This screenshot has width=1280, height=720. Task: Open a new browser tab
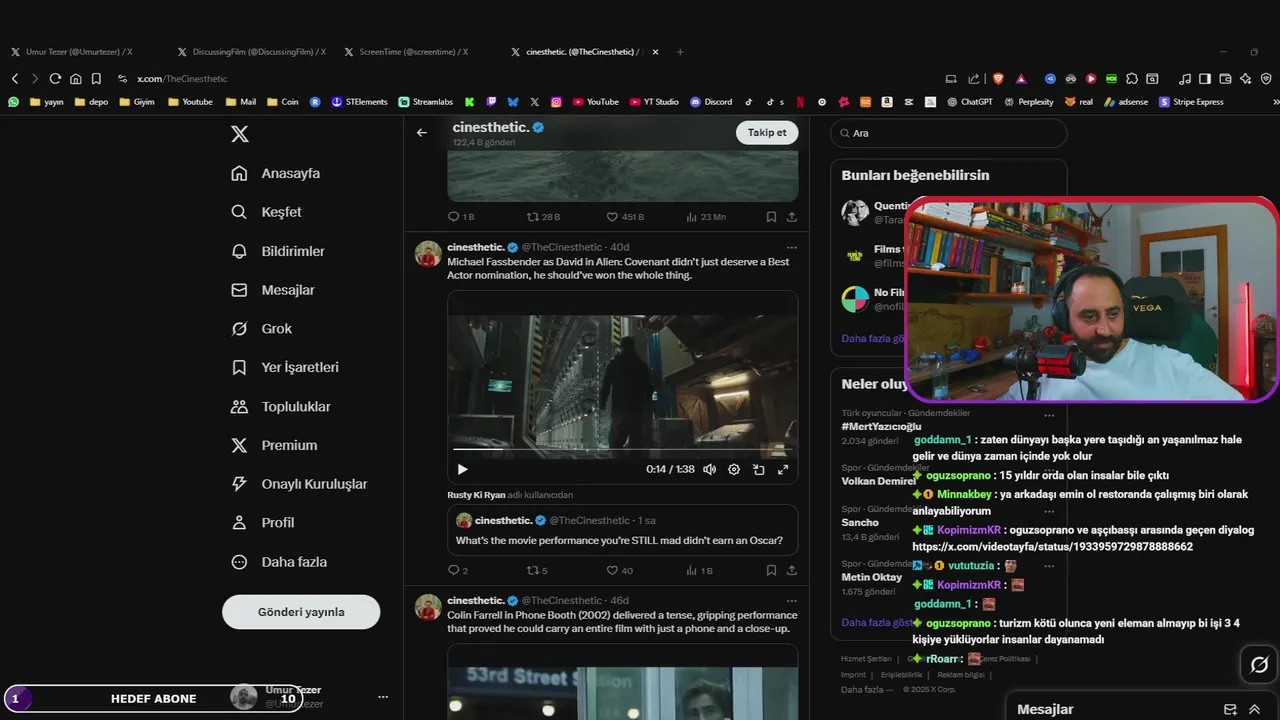coord(680,52)
